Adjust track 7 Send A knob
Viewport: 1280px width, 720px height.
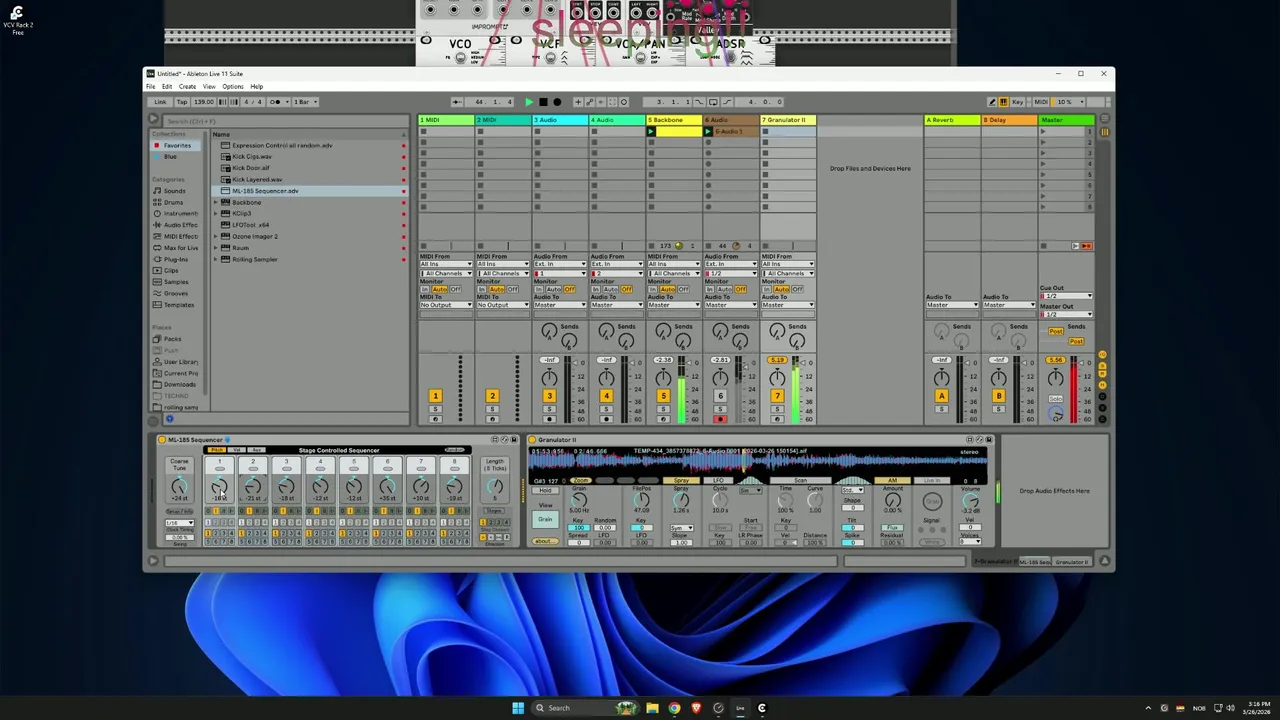tap(777, 331)
